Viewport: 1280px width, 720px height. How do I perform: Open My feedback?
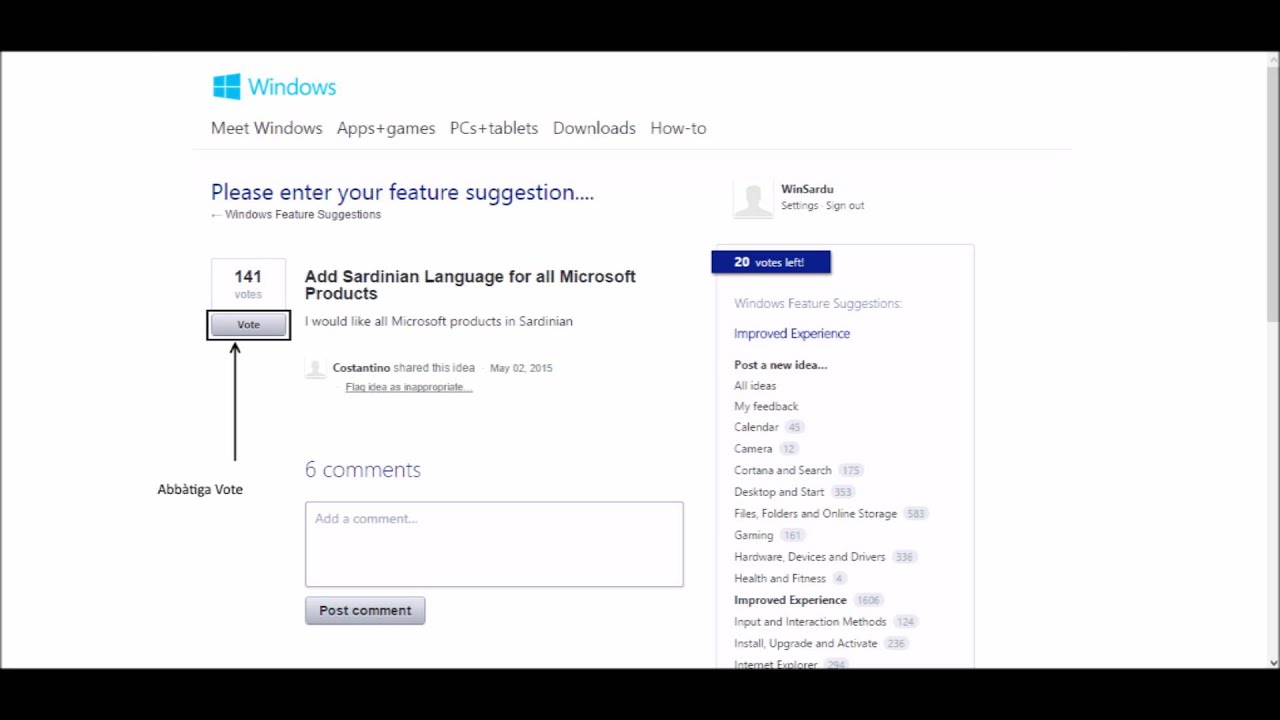click(766, 407)
